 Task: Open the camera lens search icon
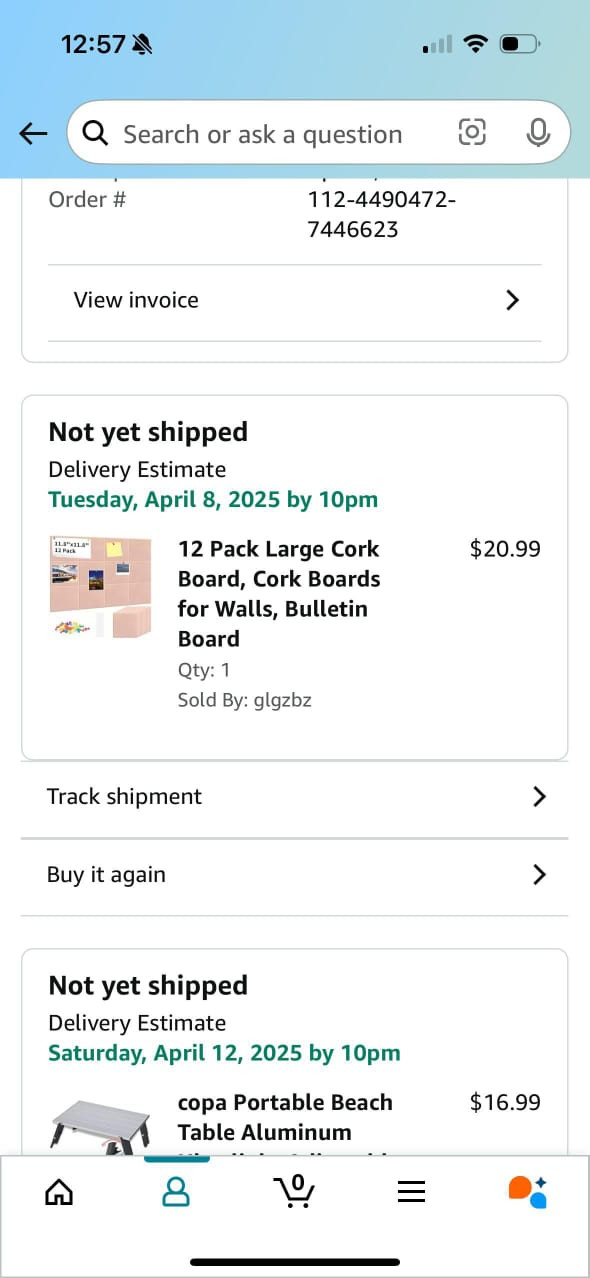point(472,132)
